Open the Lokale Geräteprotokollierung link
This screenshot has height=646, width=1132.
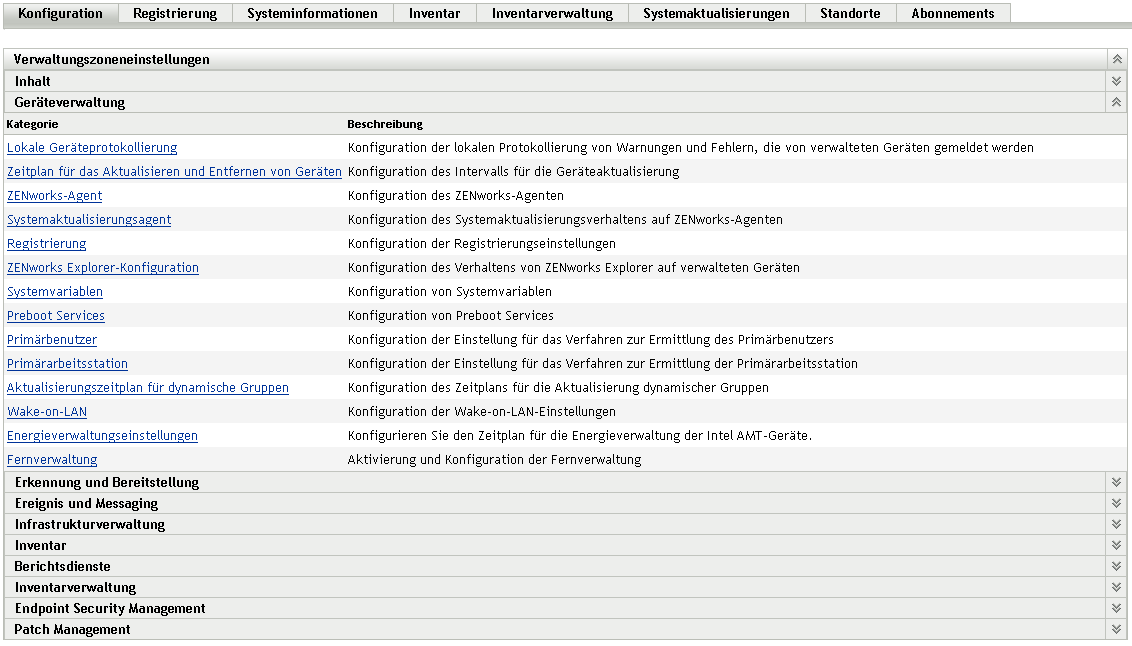[x=92, y=148]
